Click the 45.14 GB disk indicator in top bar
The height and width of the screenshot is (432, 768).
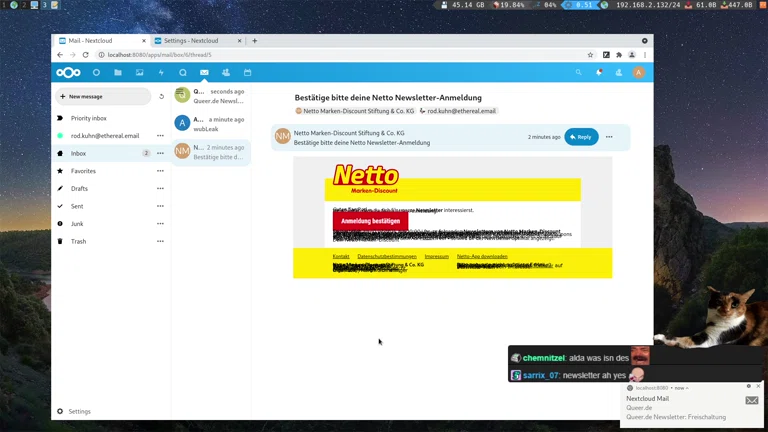coord(463,5)
